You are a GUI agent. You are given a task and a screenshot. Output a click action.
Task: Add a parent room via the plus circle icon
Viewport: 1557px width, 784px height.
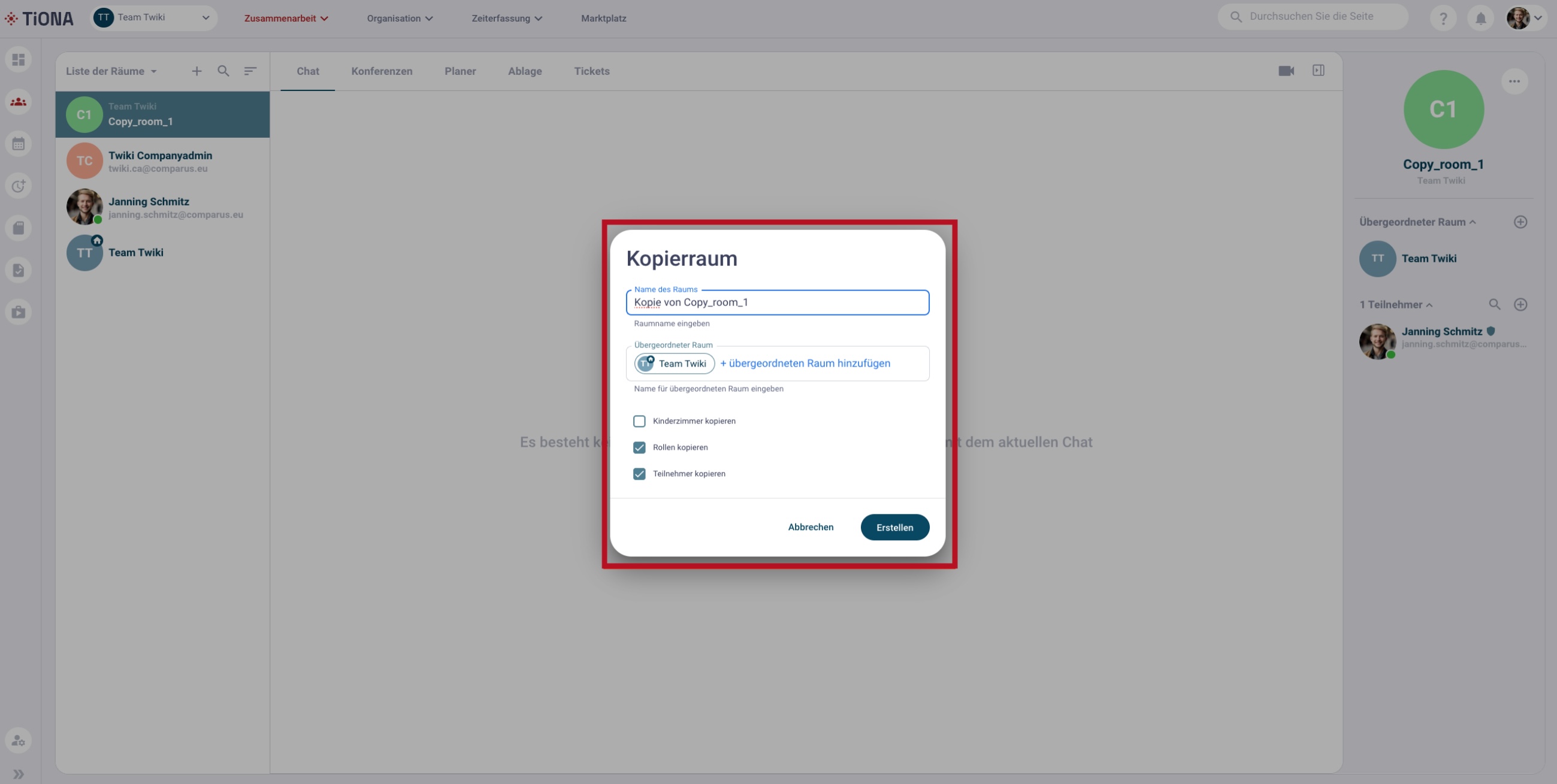tap(1520, 222)
